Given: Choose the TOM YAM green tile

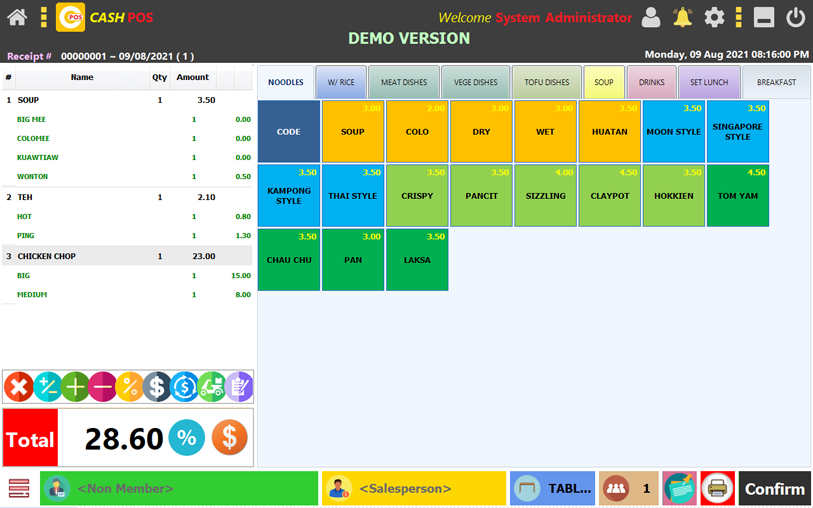Looking at the screenshot, I should tap(738, 195).
